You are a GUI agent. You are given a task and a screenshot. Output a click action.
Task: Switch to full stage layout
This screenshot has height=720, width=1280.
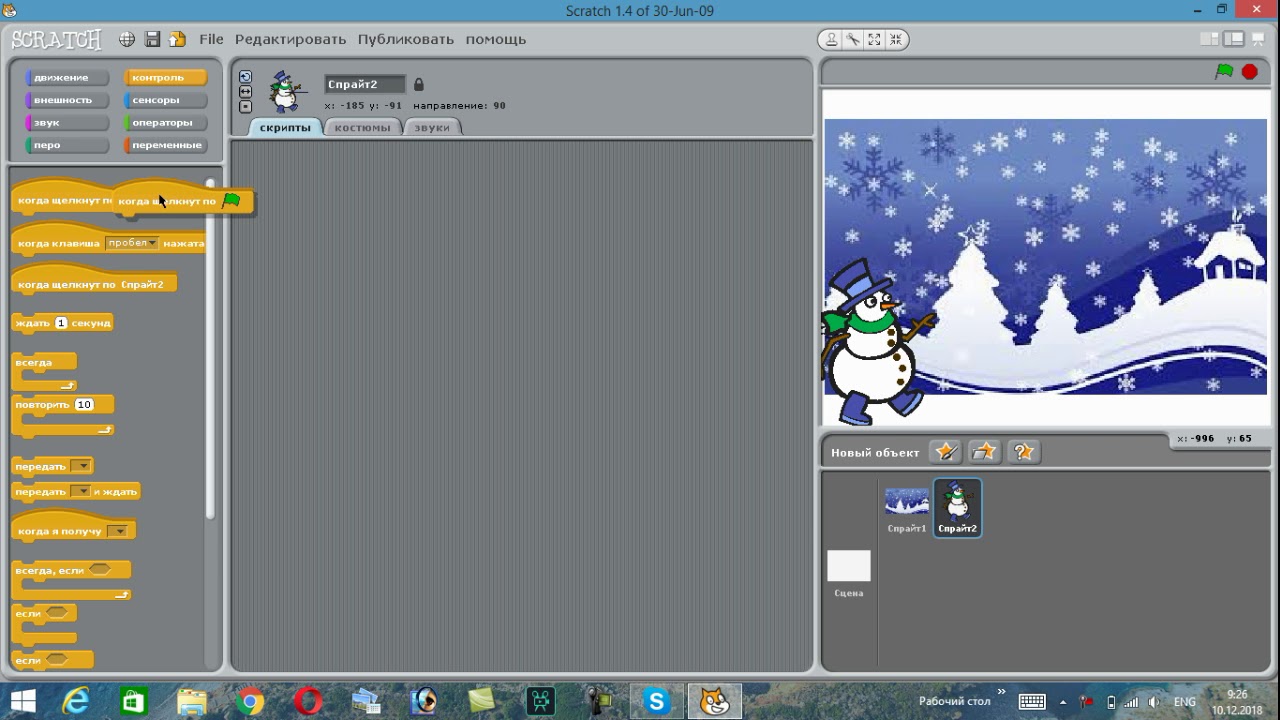click(x=1234, y=39)
